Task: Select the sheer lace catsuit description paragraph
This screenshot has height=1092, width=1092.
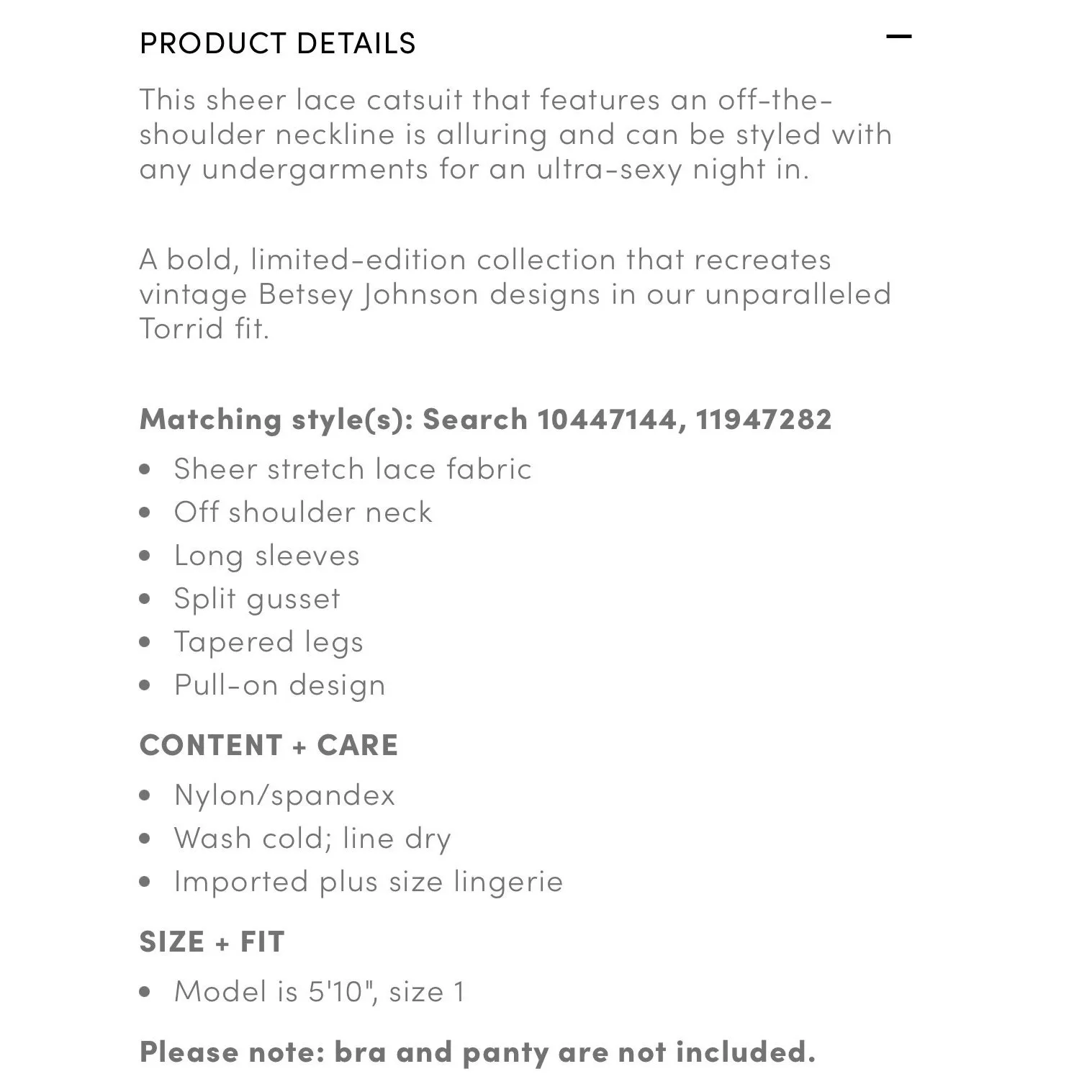Action: coord(515,135)
